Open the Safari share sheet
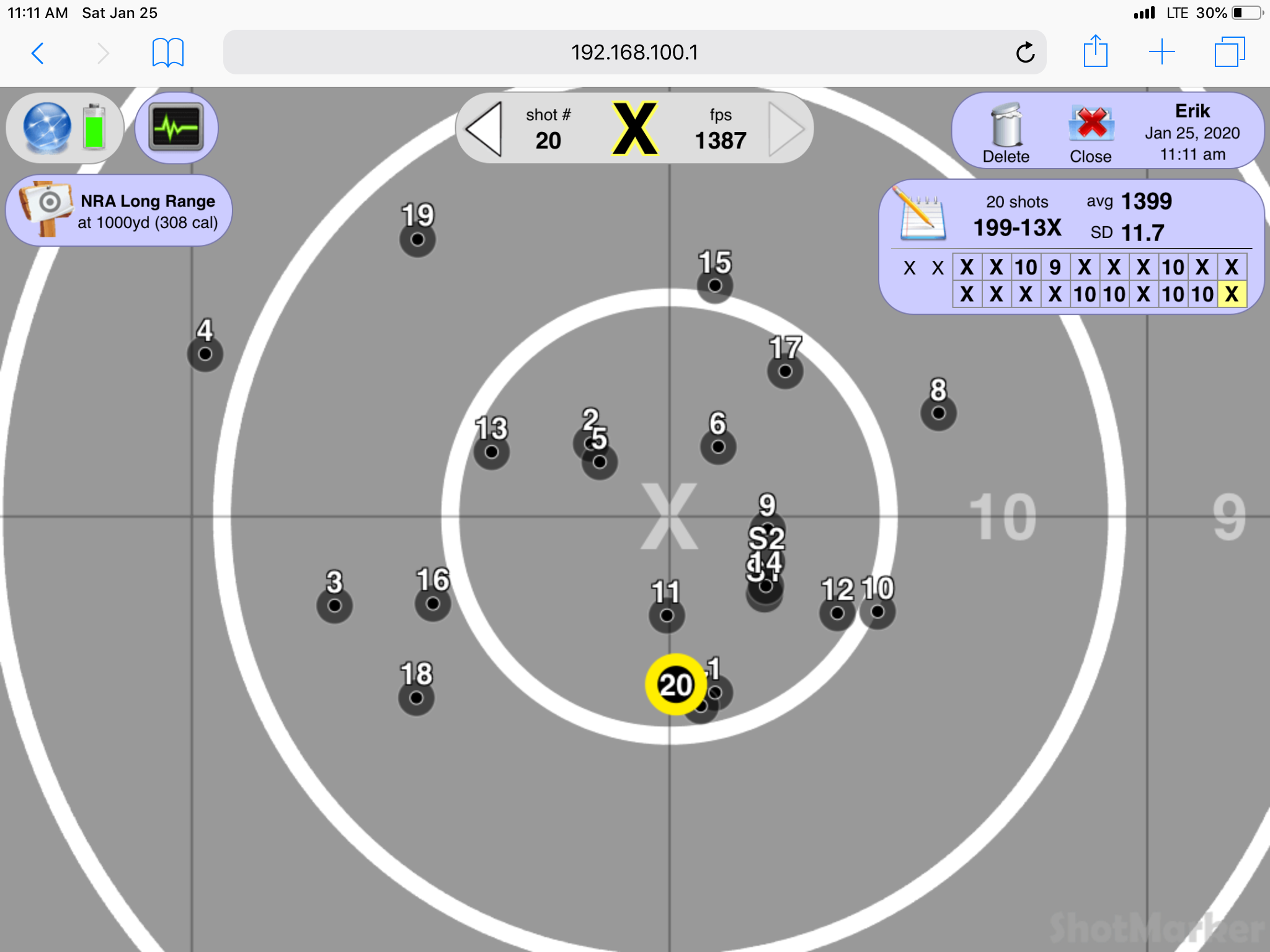1270x952 pixels. [1095, 51]
